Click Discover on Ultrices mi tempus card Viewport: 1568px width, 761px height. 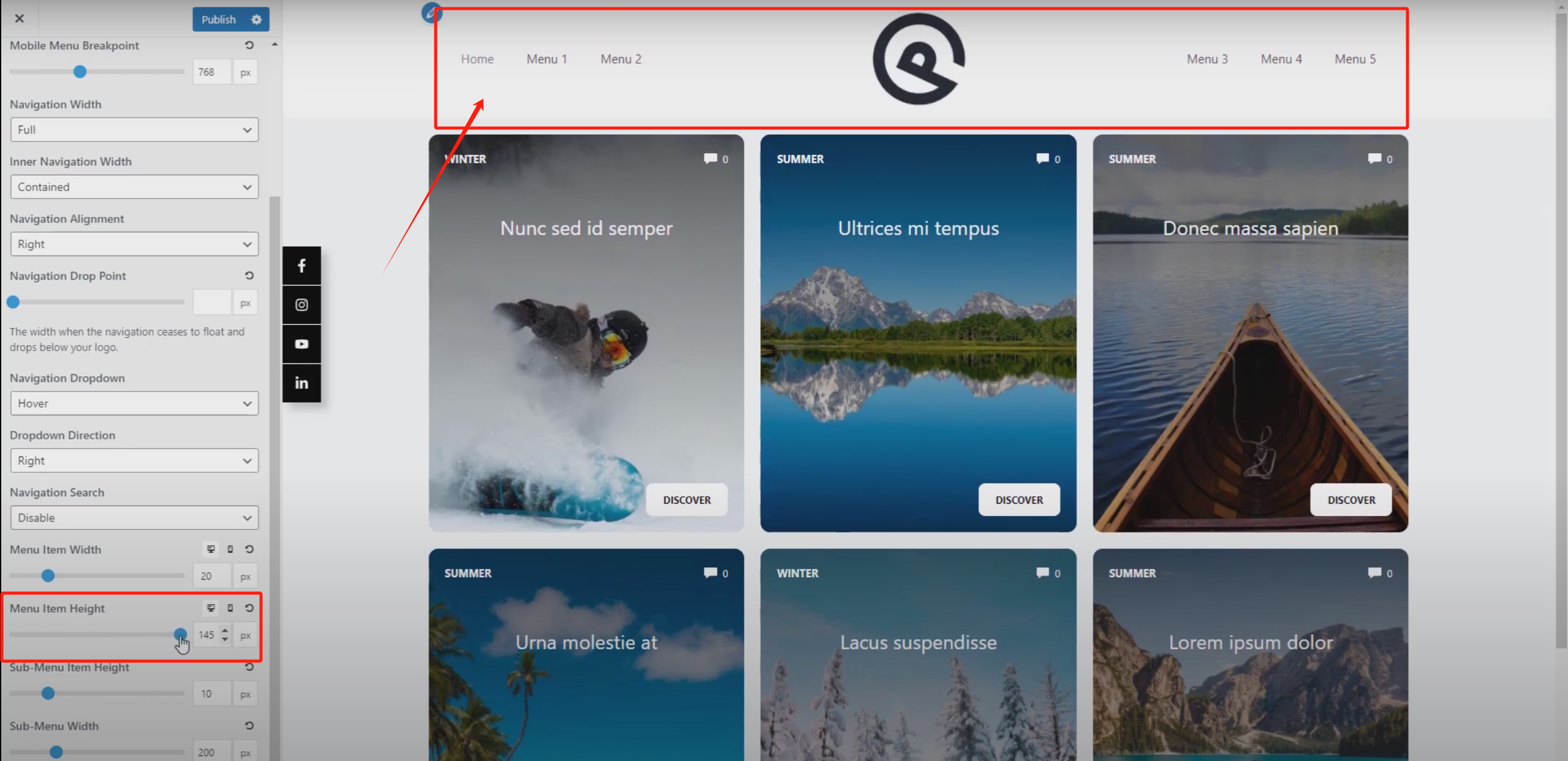tap(1018, 500)
